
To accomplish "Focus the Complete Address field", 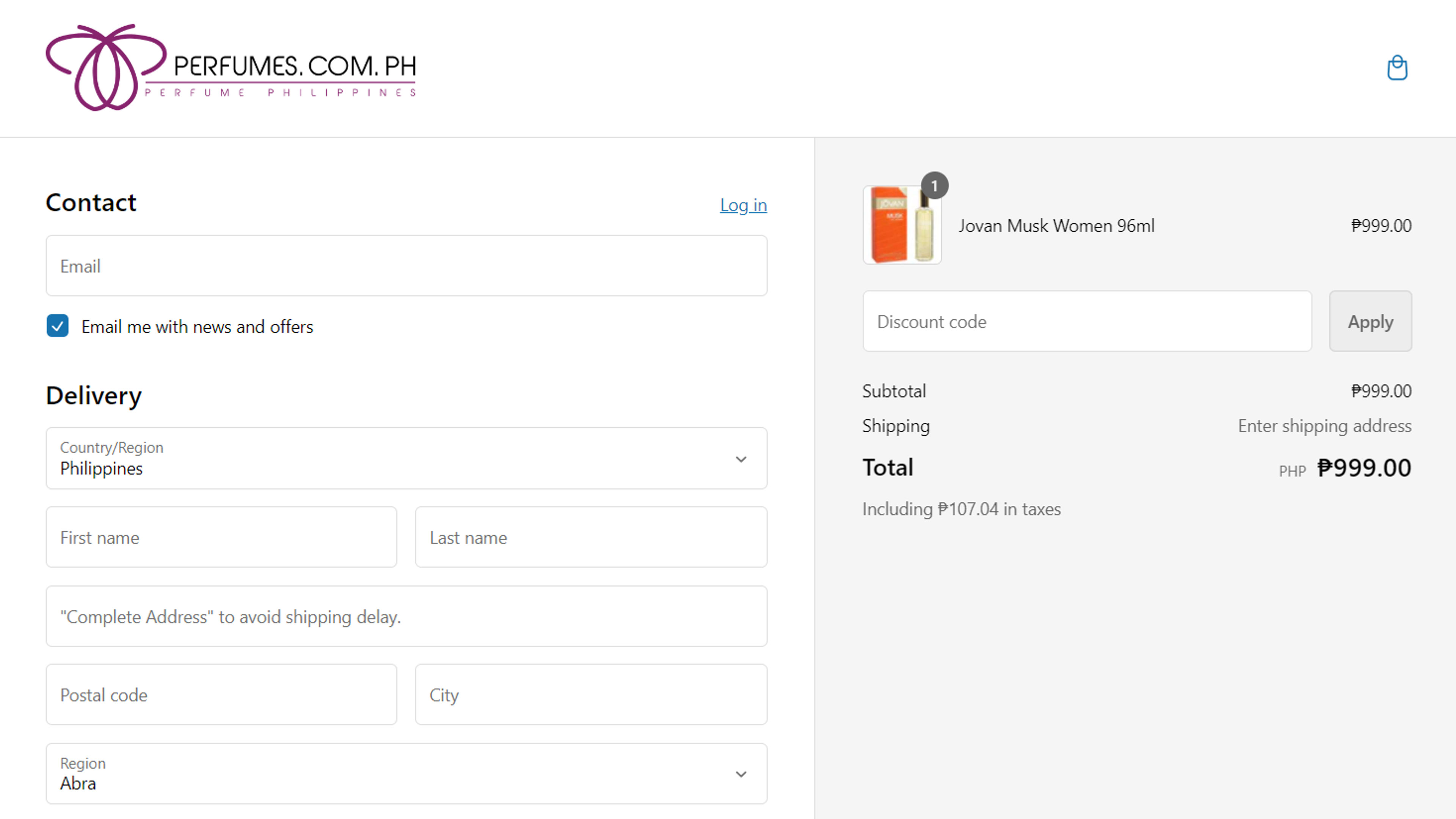I will point(406,616).
